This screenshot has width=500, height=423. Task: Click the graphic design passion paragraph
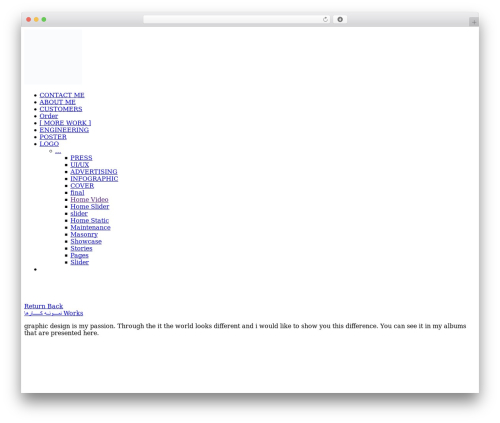(x=245, y=329)
